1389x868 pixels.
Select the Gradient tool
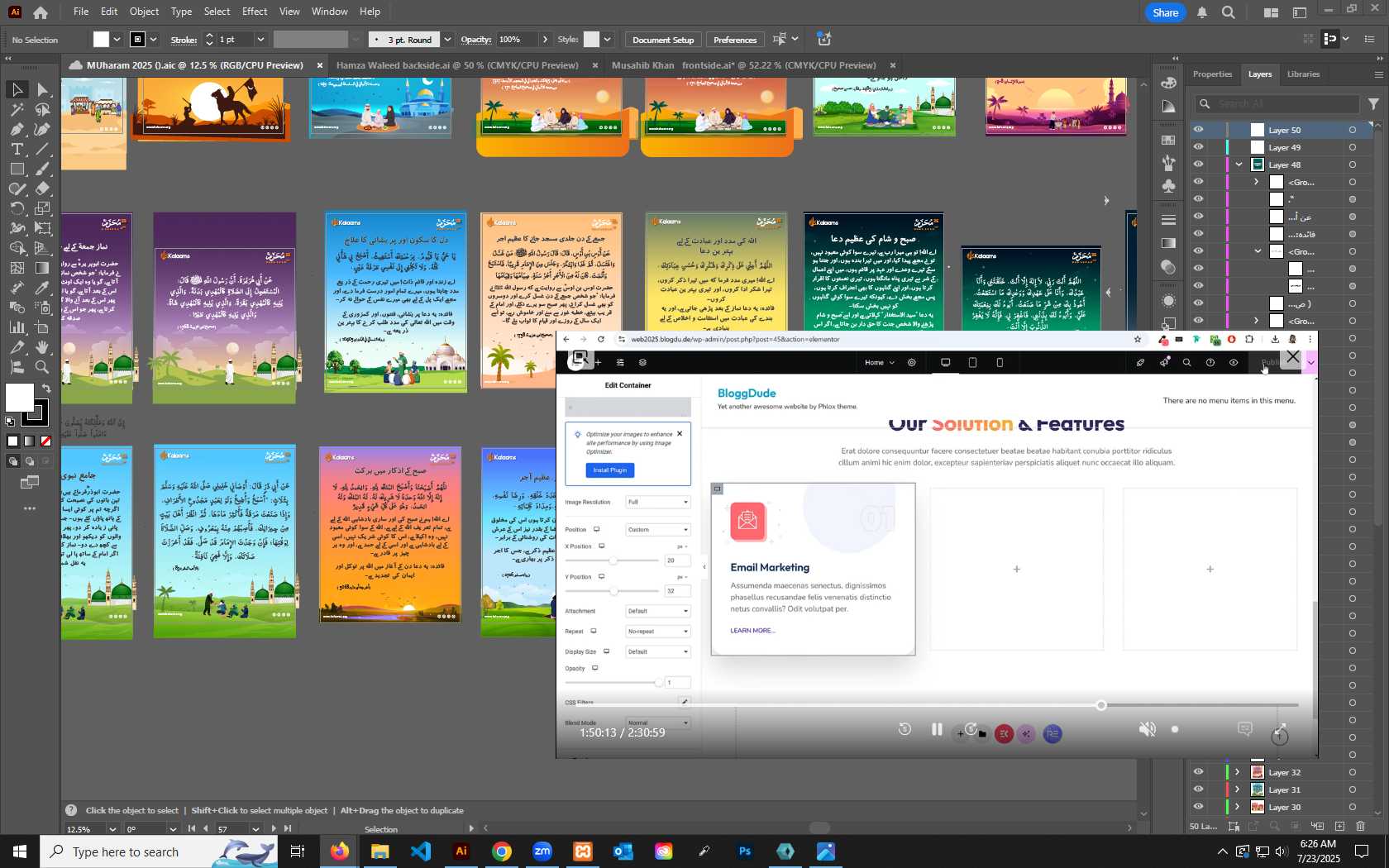43,268
